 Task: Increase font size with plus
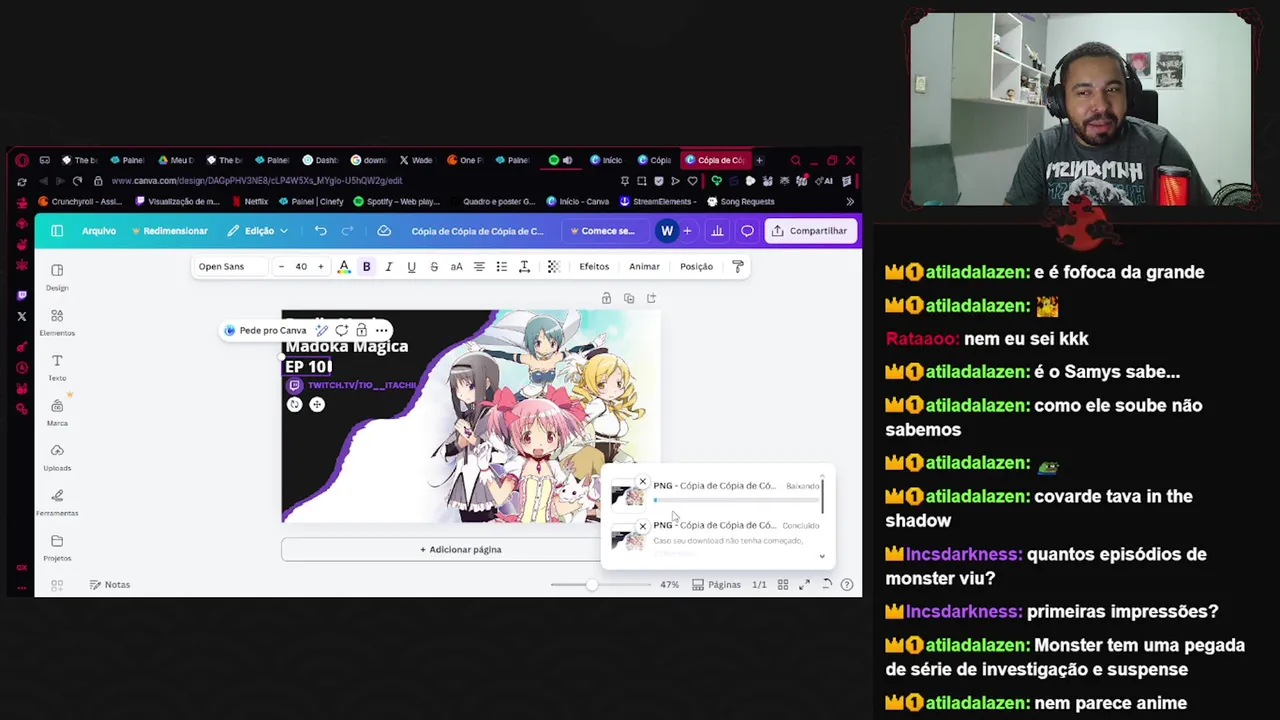[320, 267]
